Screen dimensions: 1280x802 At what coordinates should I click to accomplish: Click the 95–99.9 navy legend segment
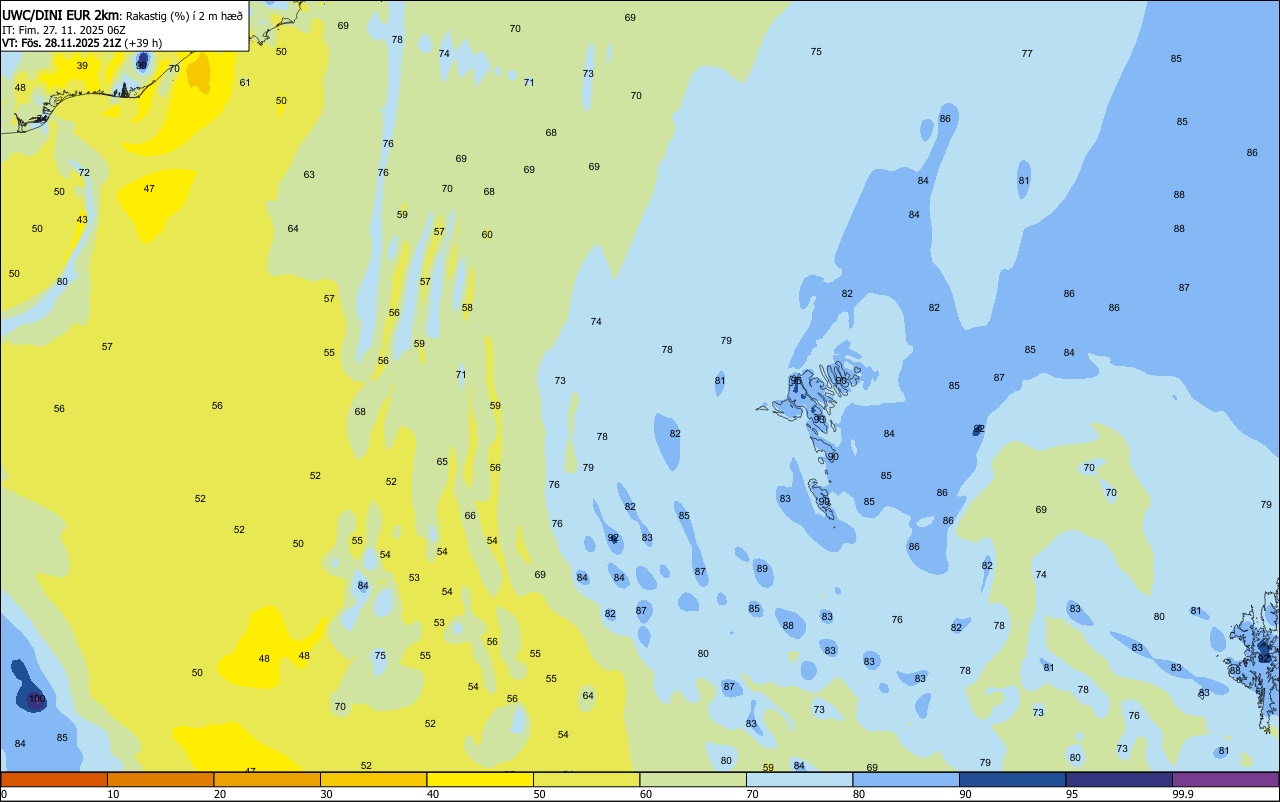(x=1119, y=779)
